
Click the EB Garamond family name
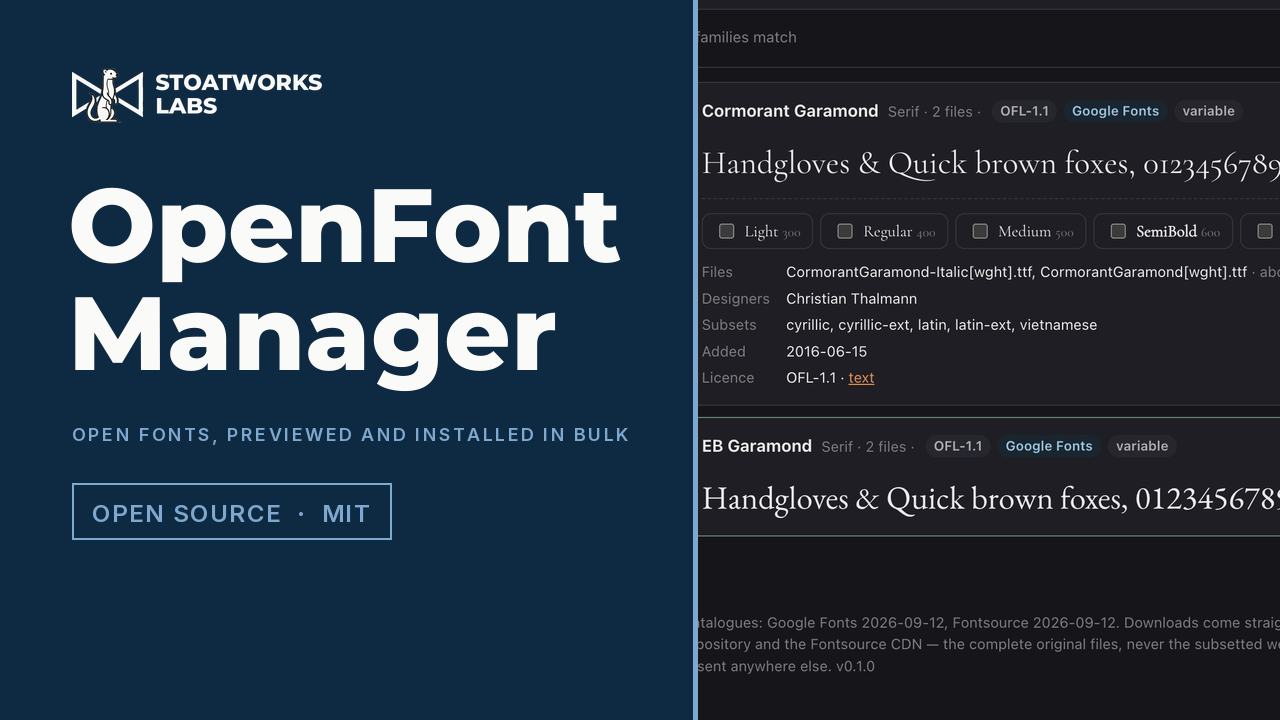[x=757, y=446]
